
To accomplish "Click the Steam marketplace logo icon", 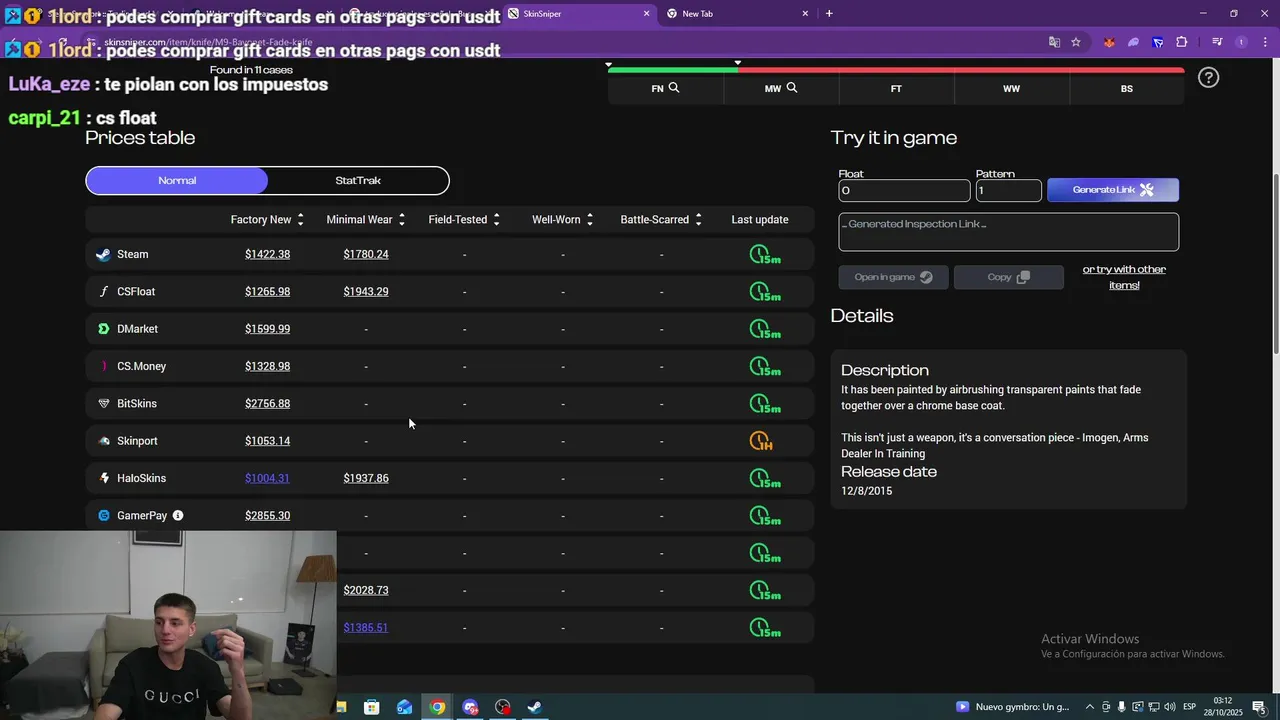I will click(x=103, y=254).
